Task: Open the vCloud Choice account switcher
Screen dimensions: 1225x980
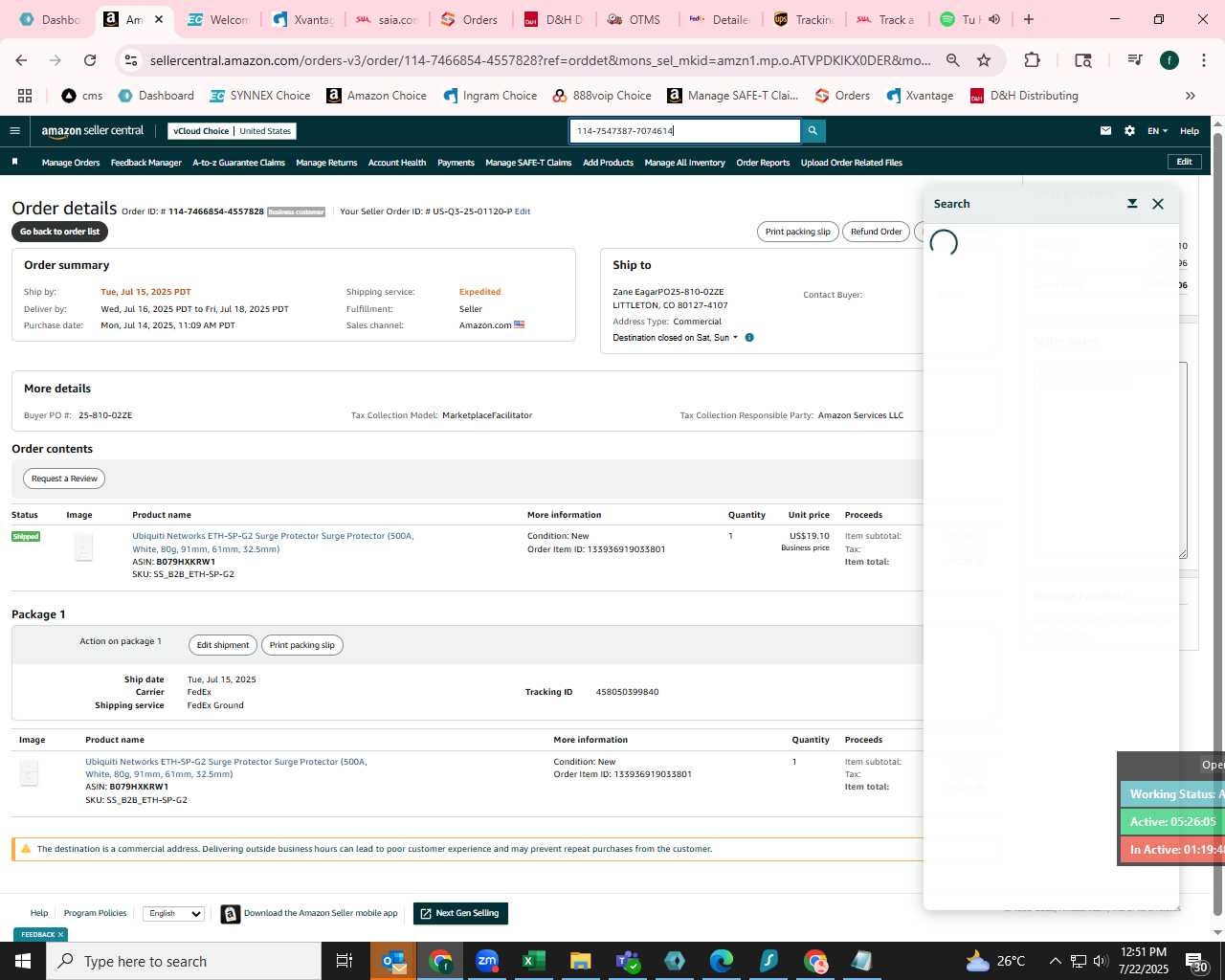Action: point(233,131)
